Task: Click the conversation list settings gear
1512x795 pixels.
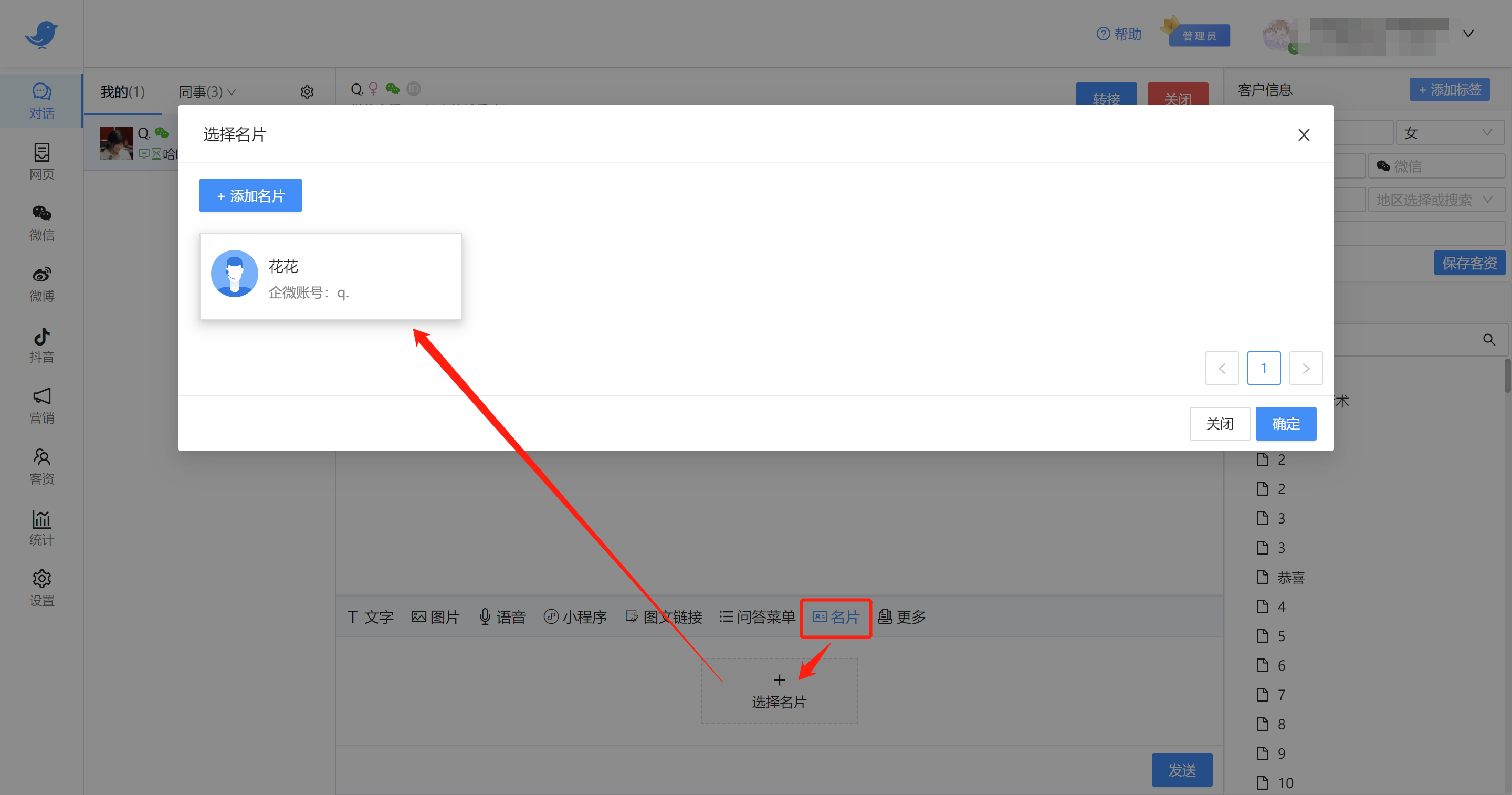Action: click(307, 91)
